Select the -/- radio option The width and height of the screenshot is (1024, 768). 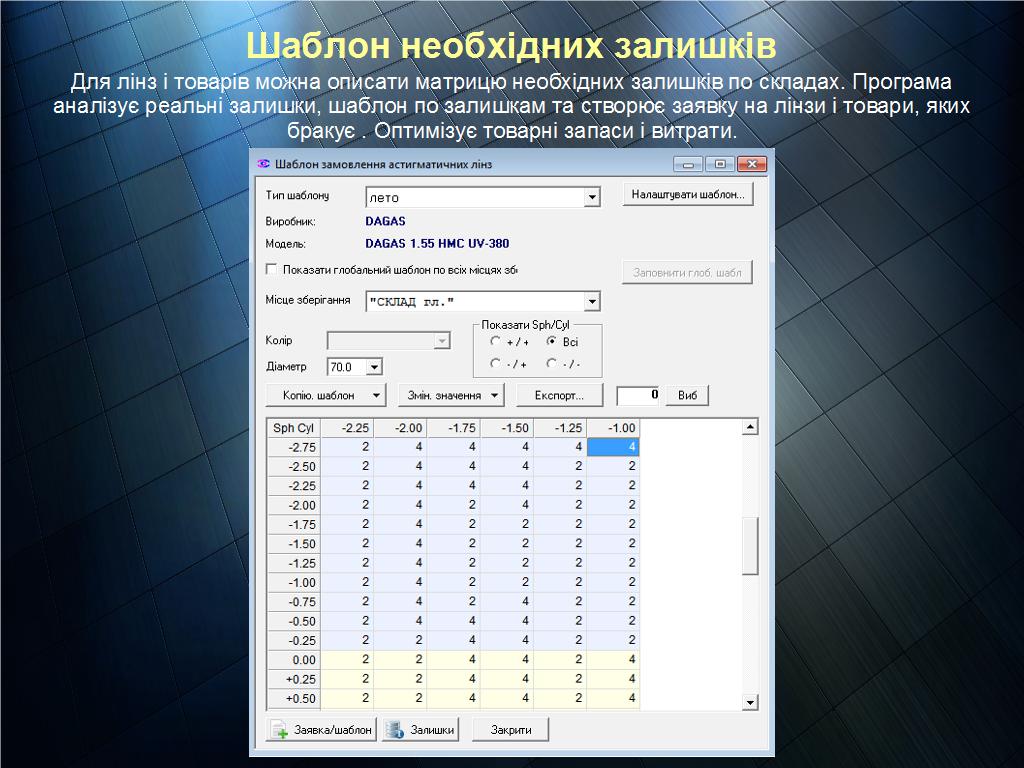551,364
